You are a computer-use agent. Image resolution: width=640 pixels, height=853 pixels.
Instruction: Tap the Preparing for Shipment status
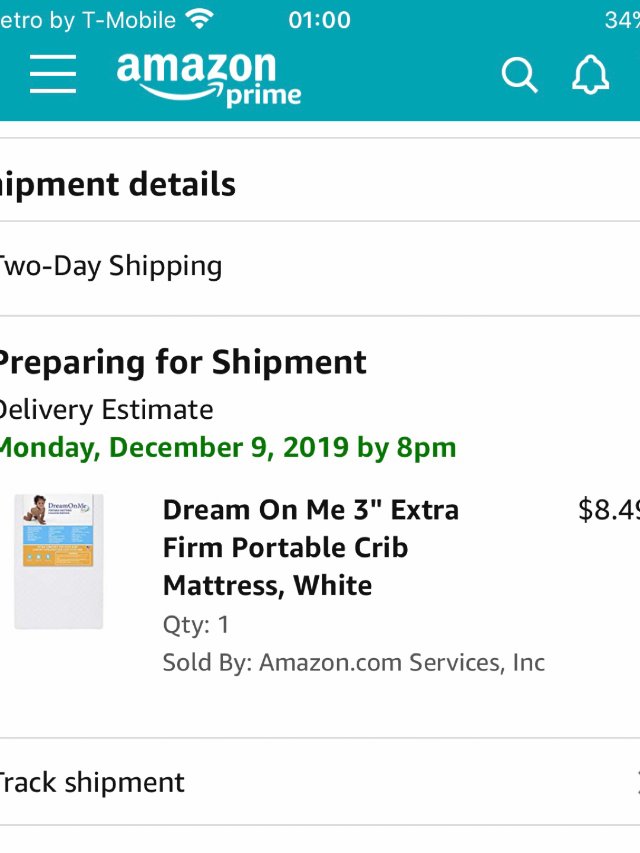pyautogui.click(x=182, y=362)
